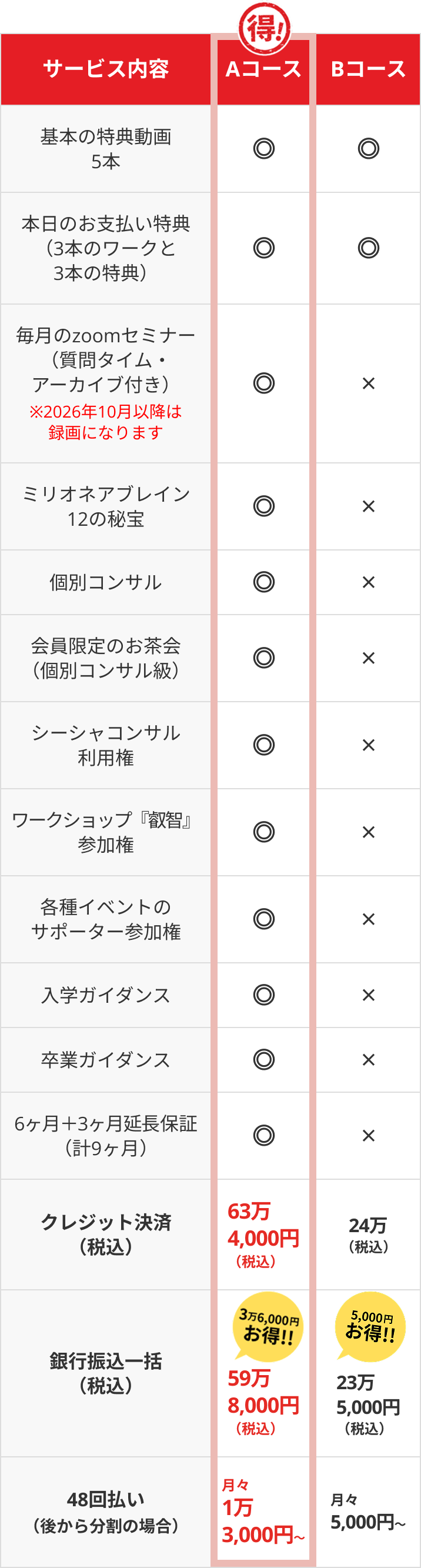Select the Aコース column header

pyautogui.click(x=263, y=69)
